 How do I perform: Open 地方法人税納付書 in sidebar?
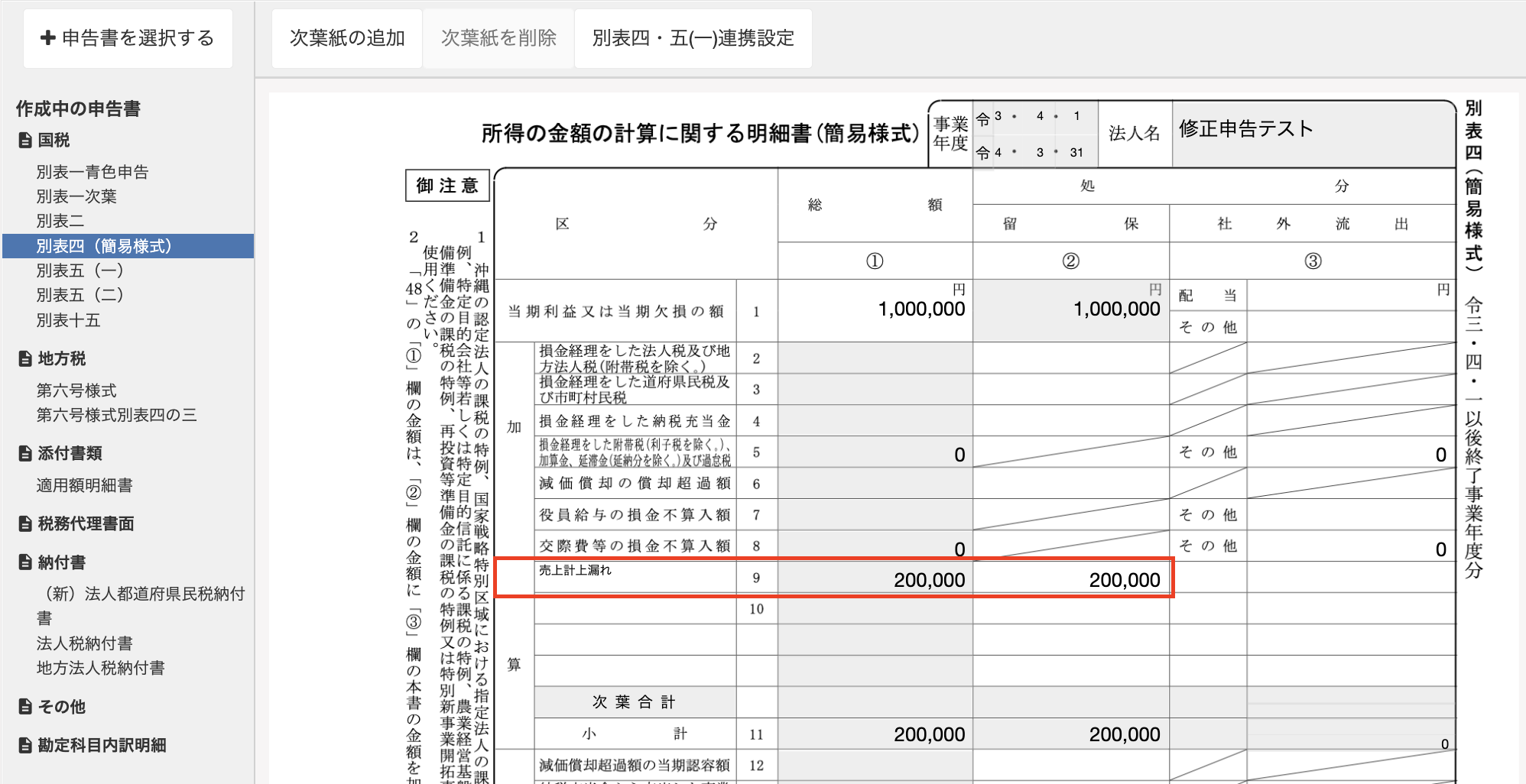point(100,668)
